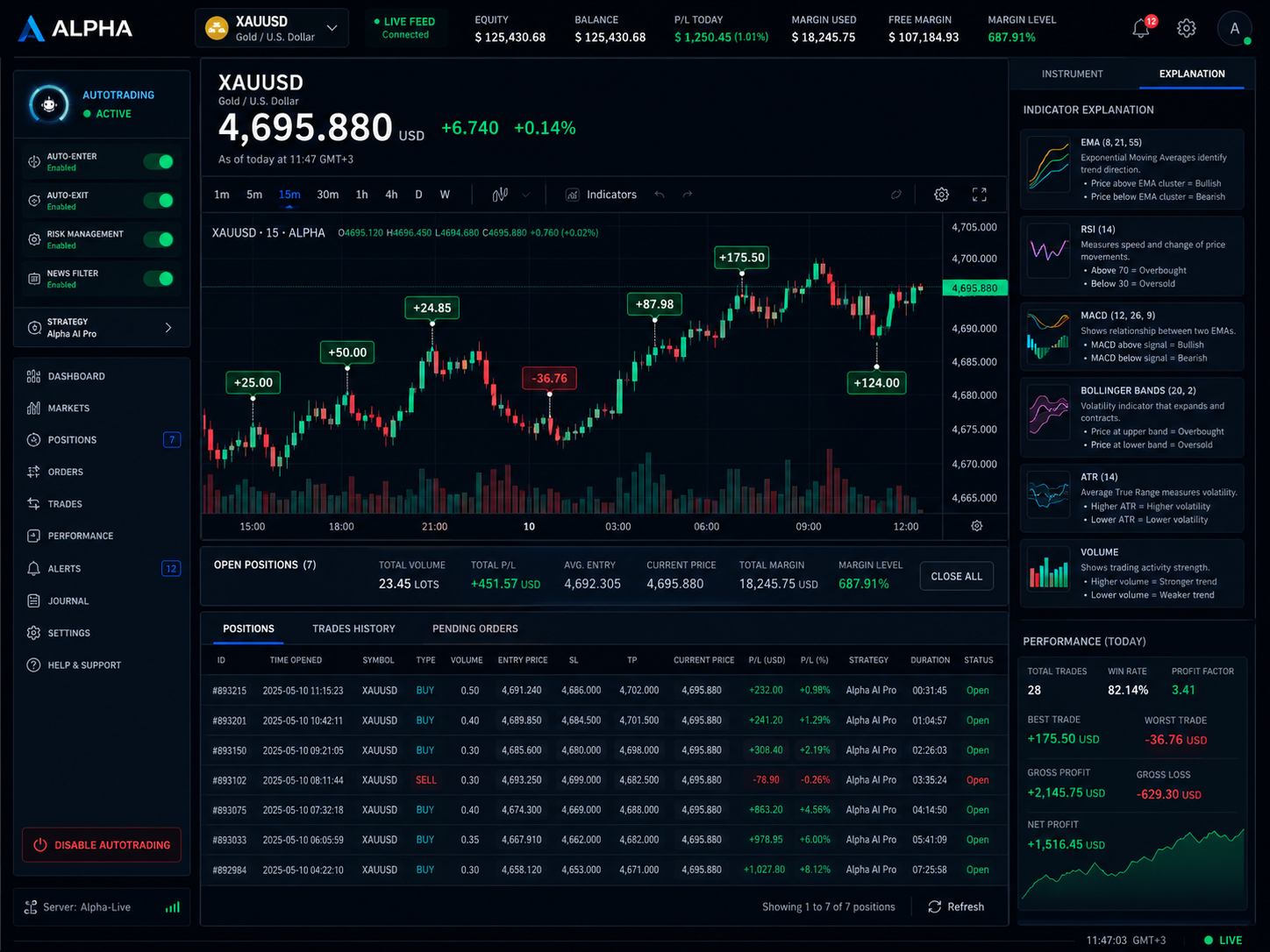Open the XAUUSD symbol selector dropdown
The image size is (1270, 952).
click(x=272, y=28)
